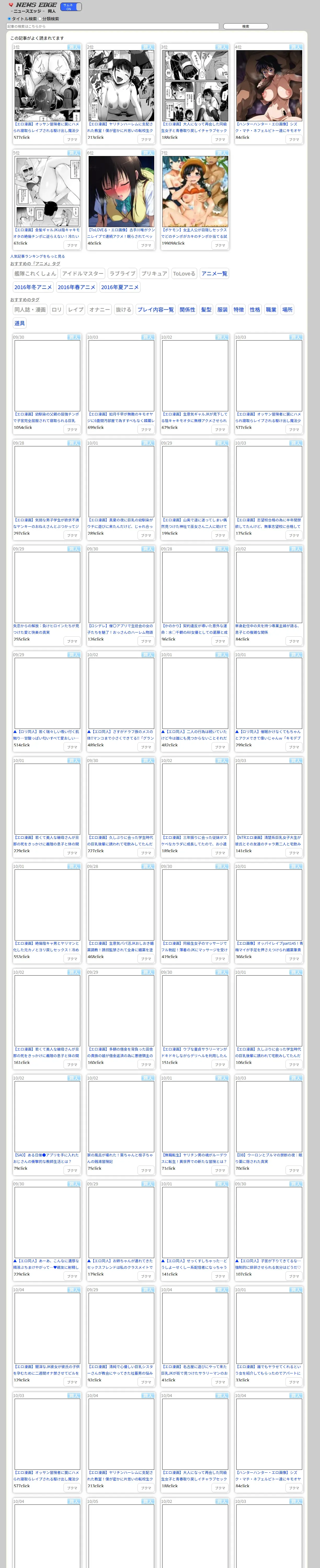Click 購入 badge on the 514click card

[x=74, y=655]
